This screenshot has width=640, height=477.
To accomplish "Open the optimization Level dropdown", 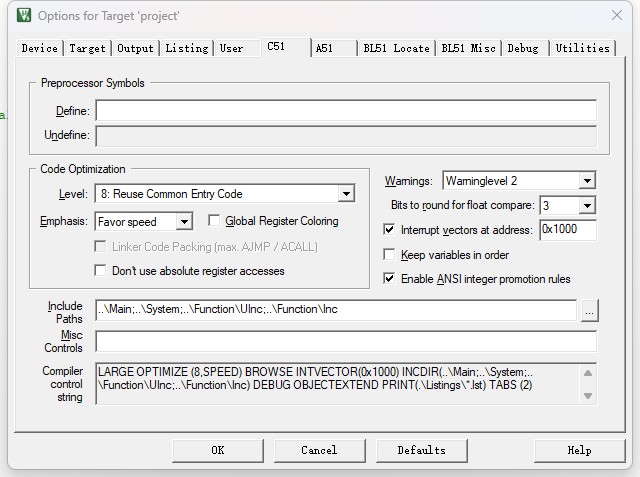I will coord(346,194).
